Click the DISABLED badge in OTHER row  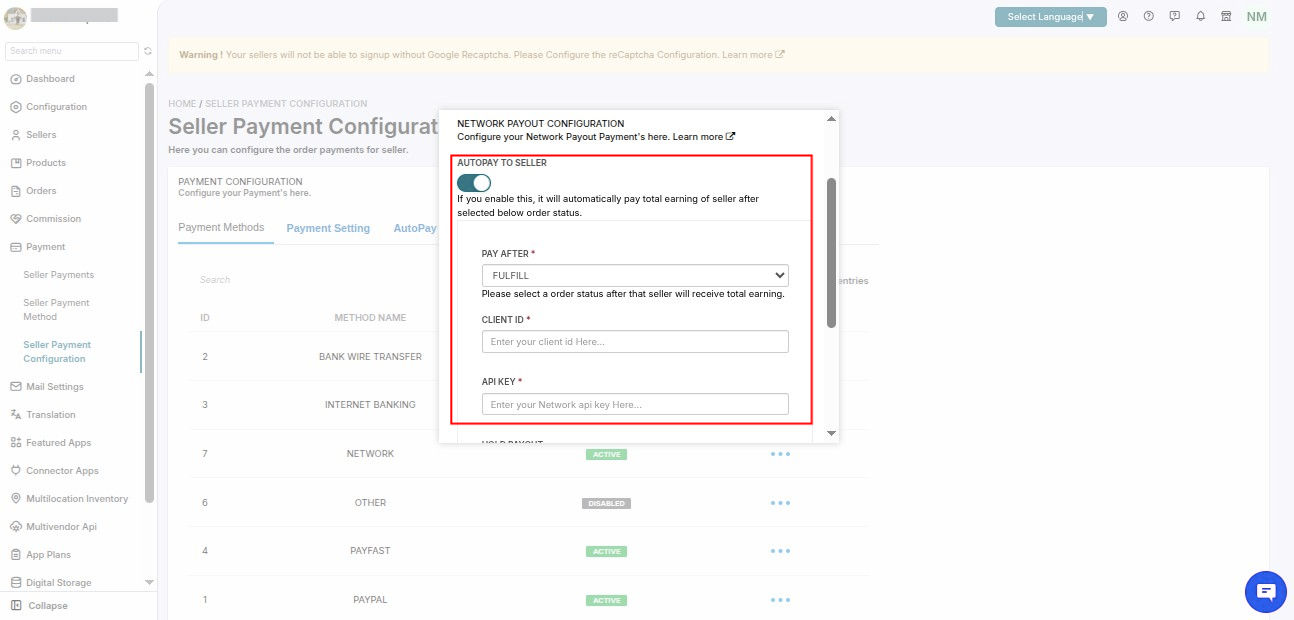coord(606,503)
